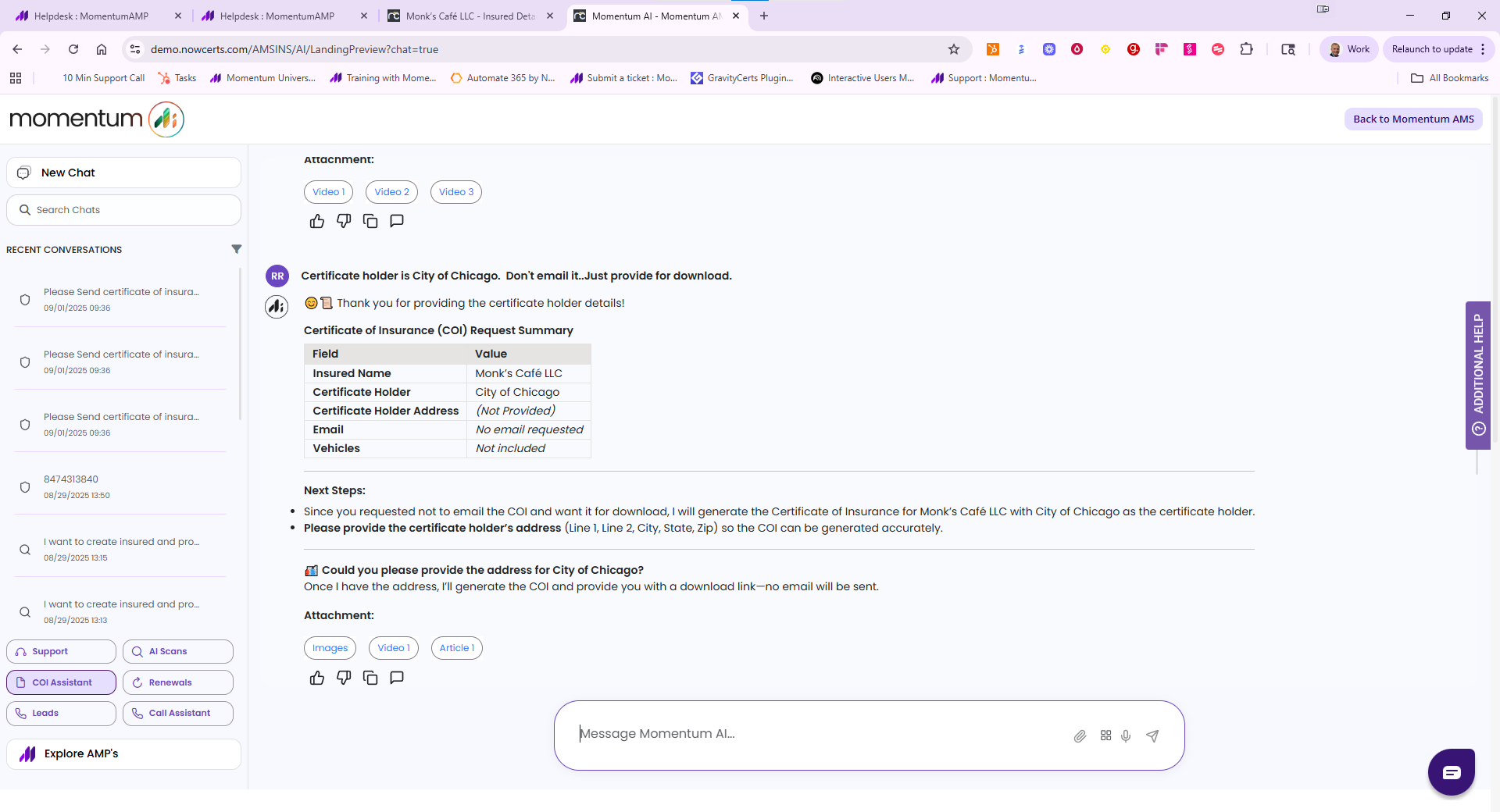This screenshot has width=1500, height=812.
Task: Filter recent conversations with funnel icon
Action: 237,249
